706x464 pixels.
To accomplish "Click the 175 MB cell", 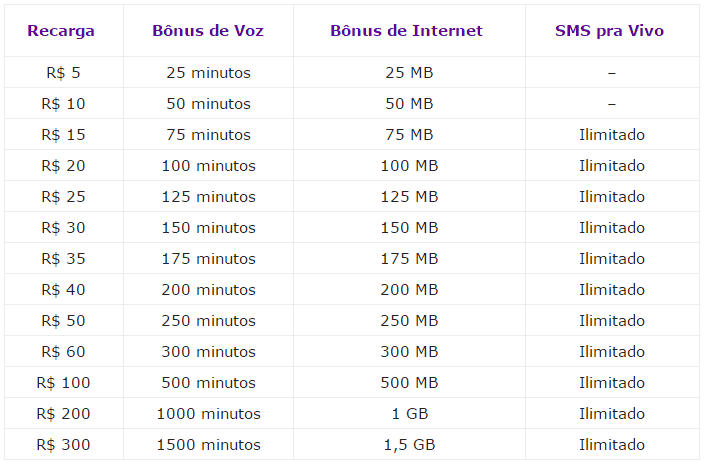I will (x=409, y=259).
